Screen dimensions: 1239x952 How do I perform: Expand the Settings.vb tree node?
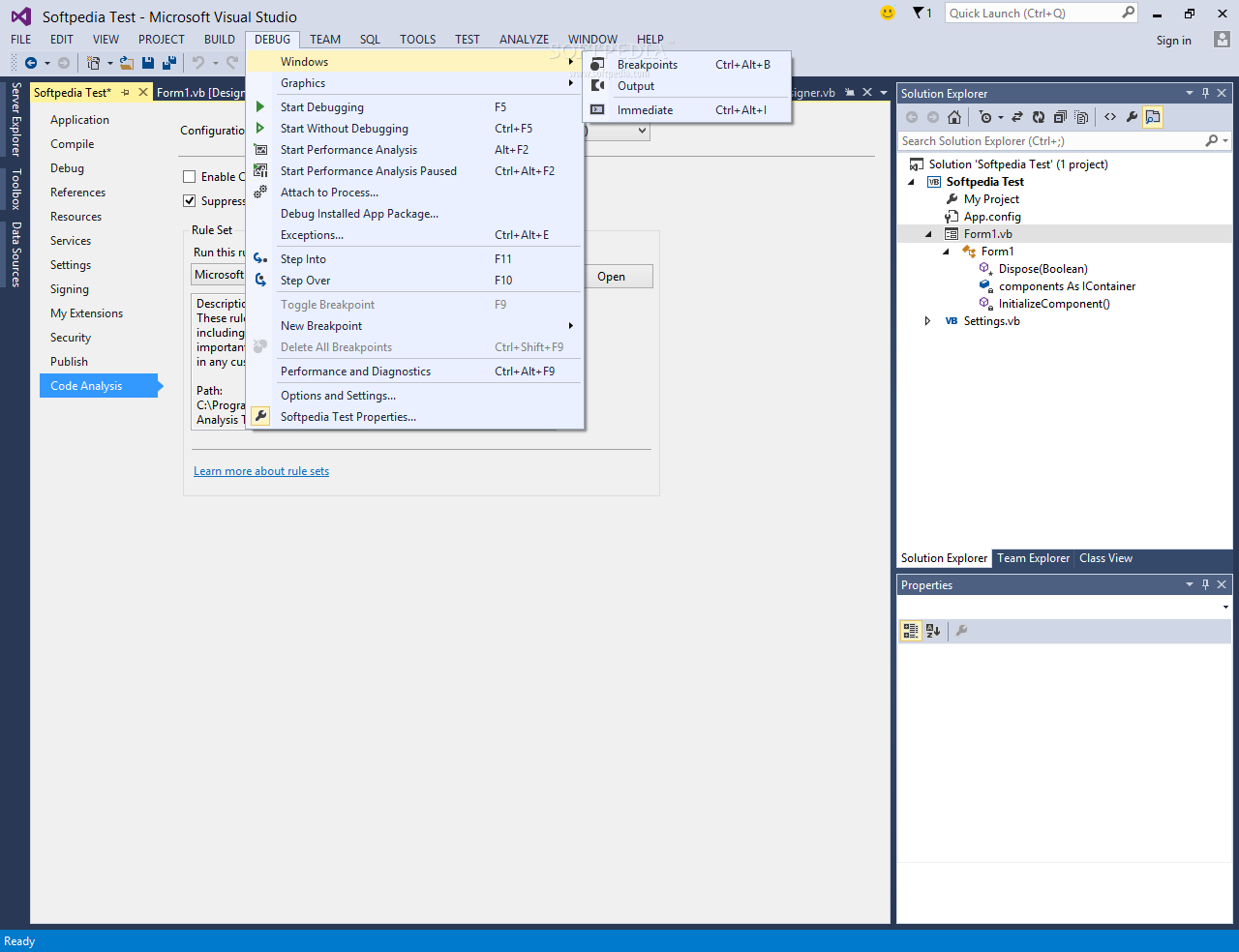[x=928, y=321]
